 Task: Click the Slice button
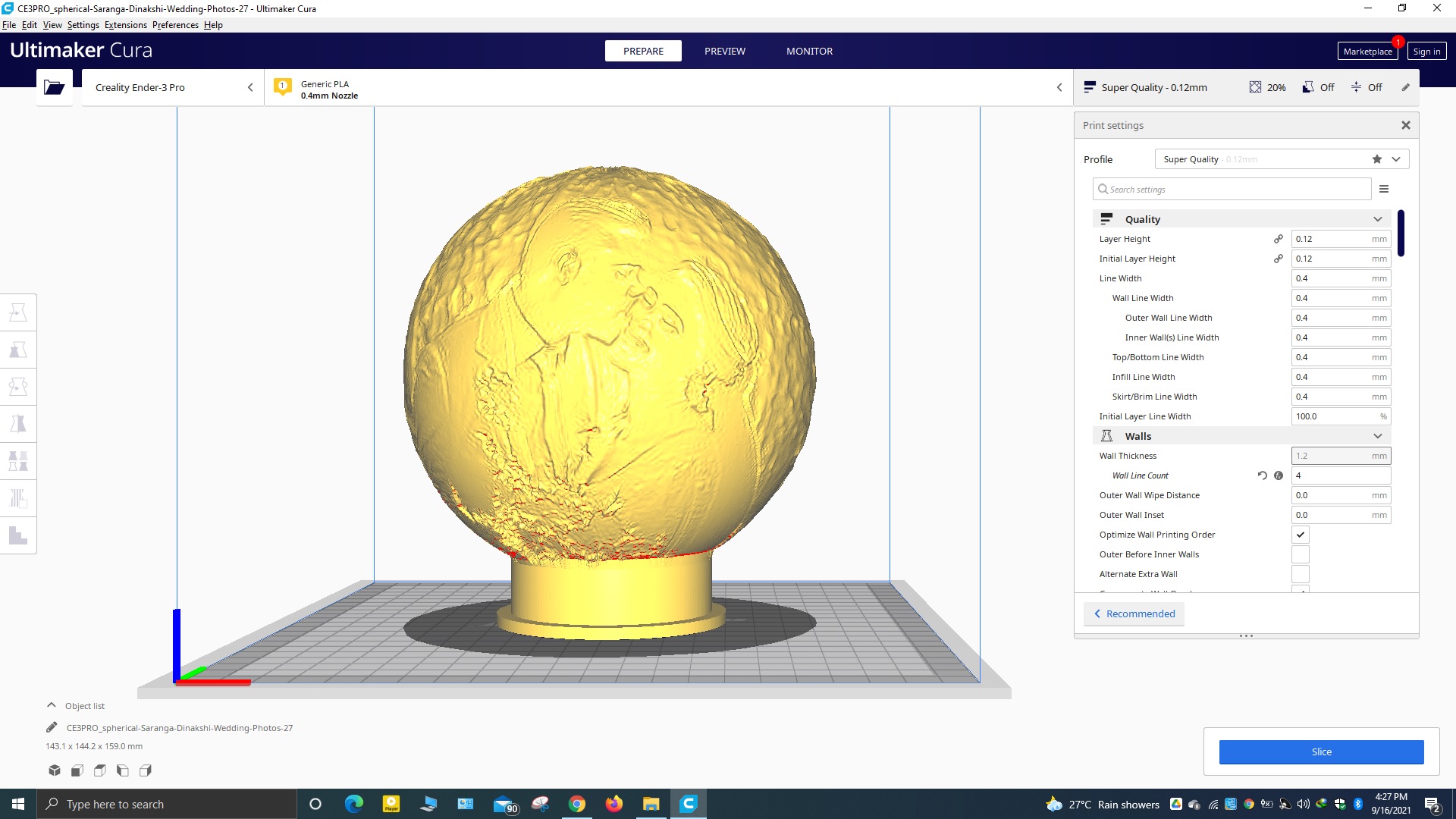1321,752
